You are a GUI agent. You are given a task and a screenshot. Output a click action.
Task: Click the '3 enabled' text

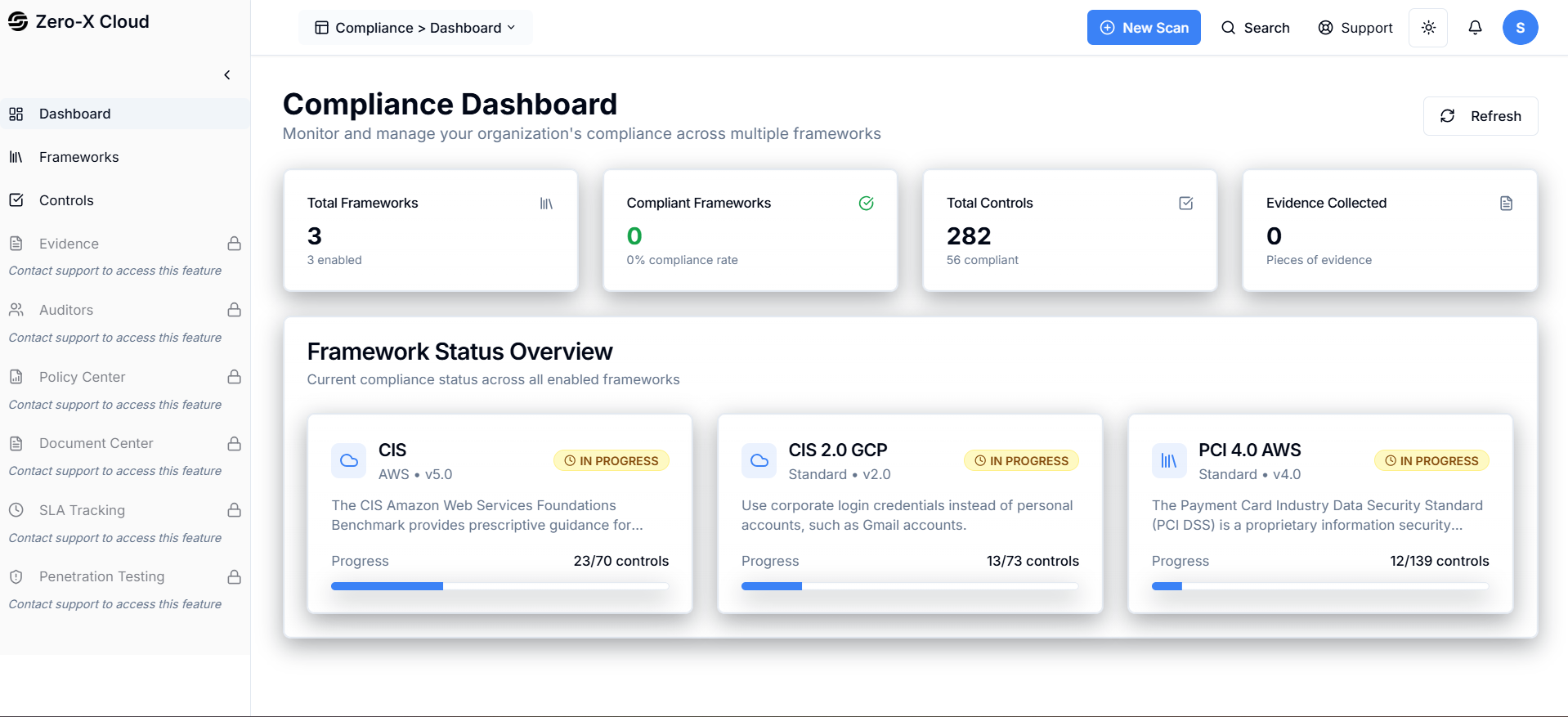(334, 260)
